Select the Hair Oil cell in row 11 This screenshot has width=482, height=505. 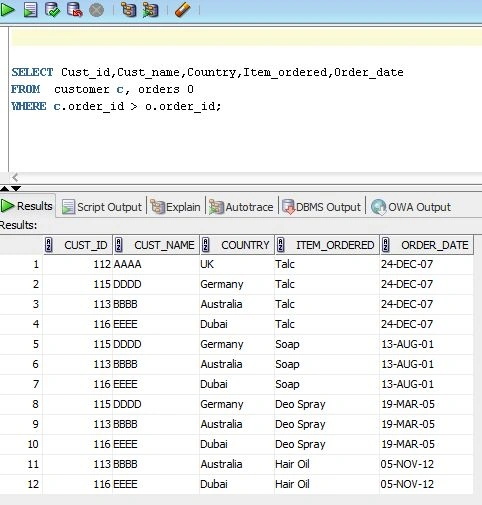tap(327, 464)
